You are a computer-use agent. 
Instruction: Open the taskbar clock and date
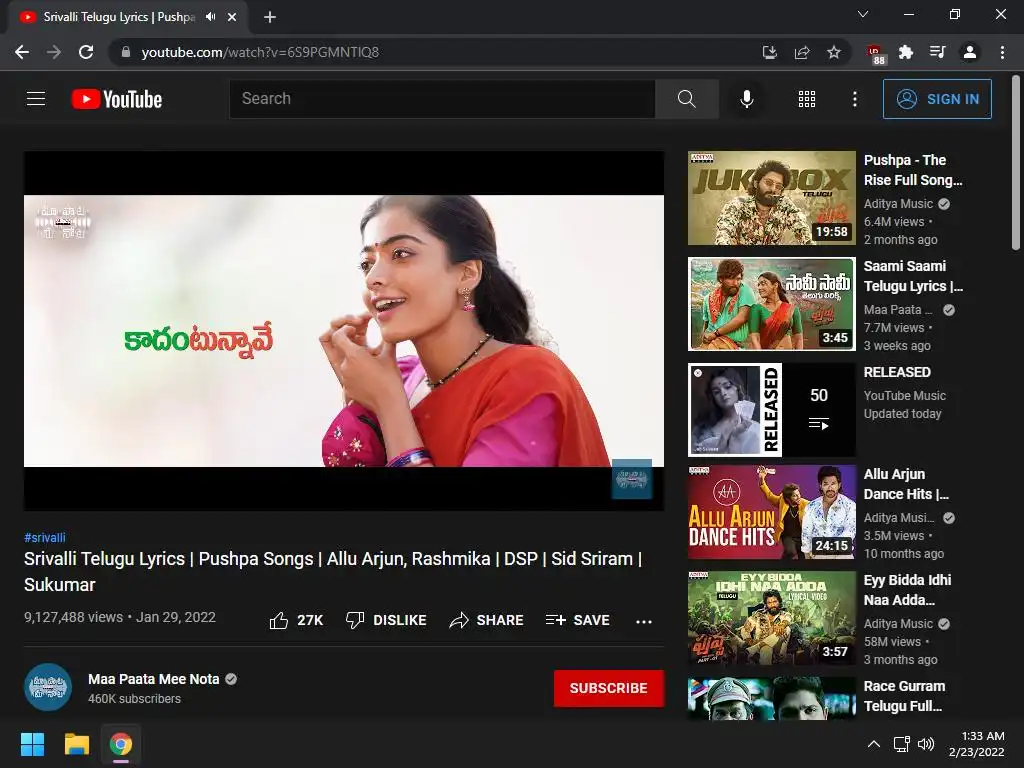[x=976, y=744]
